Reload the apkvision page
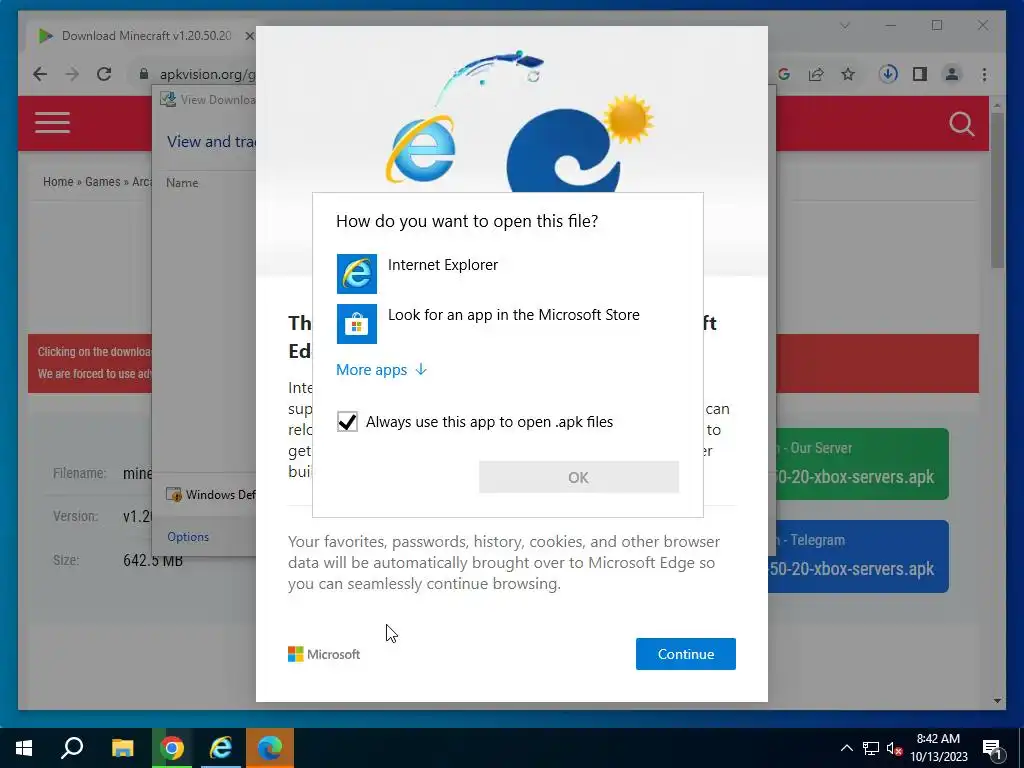 coord(104,74)
